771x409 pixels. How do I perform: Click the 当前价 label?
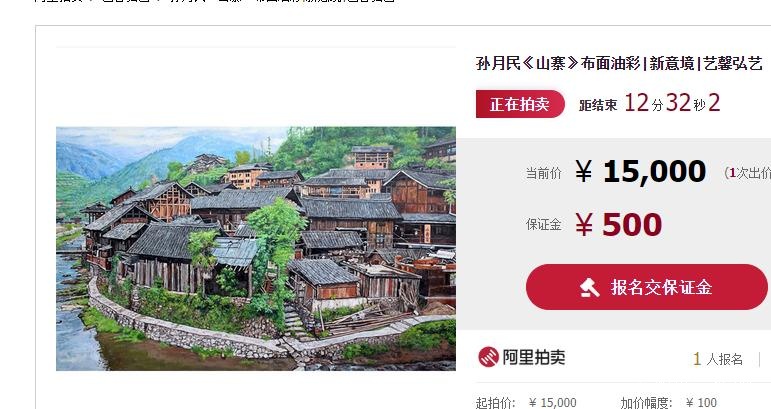point(543,173)
